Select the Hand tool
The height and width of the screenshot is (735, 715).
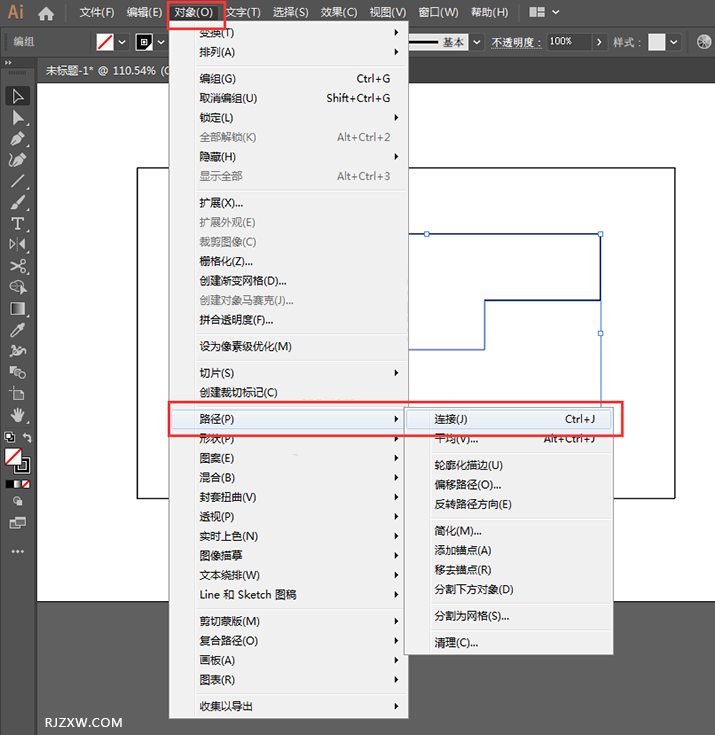click(18, 415)
